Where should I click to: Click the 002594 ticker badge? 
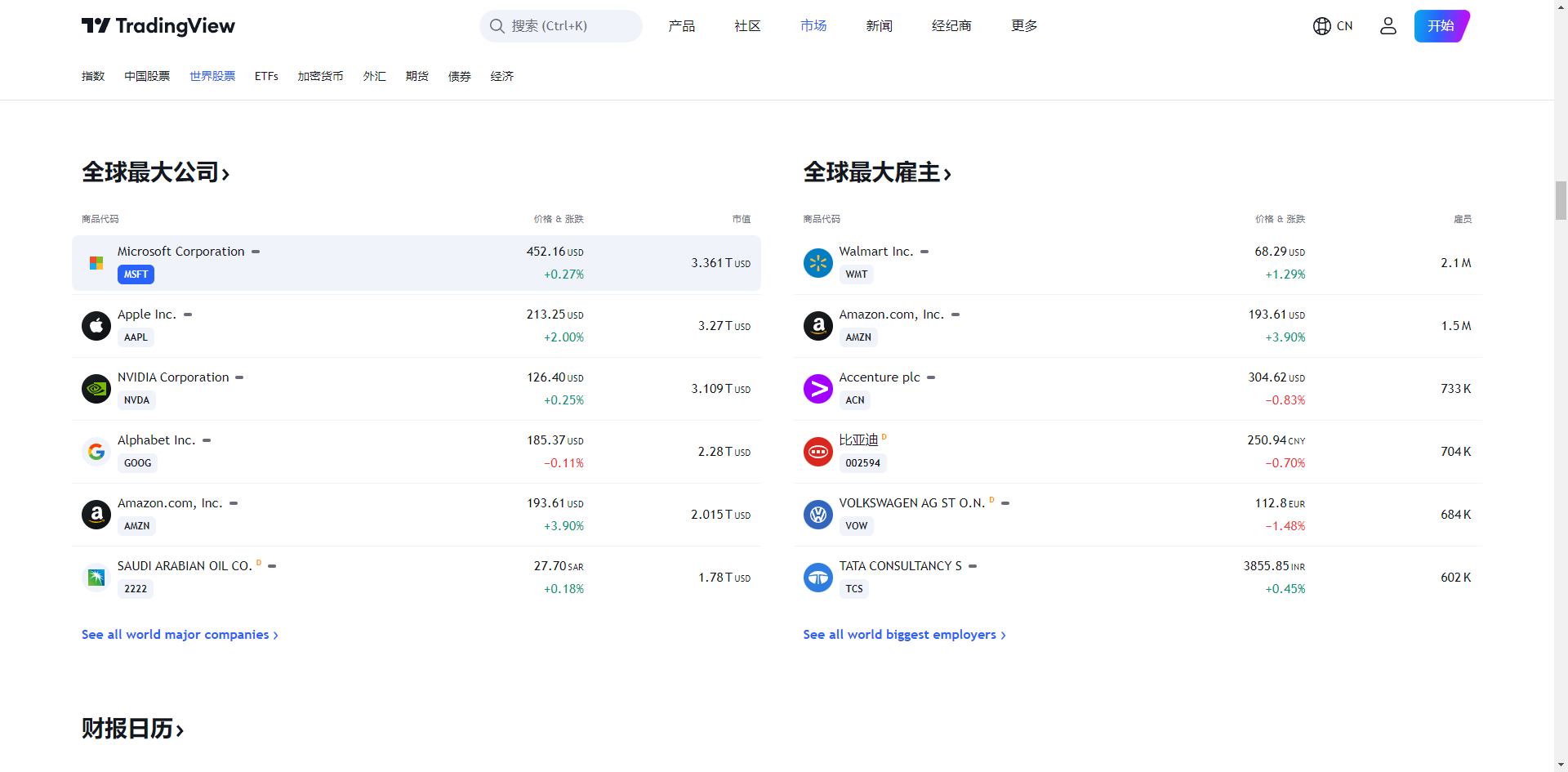pyautogui.click(x=863, y=463)
